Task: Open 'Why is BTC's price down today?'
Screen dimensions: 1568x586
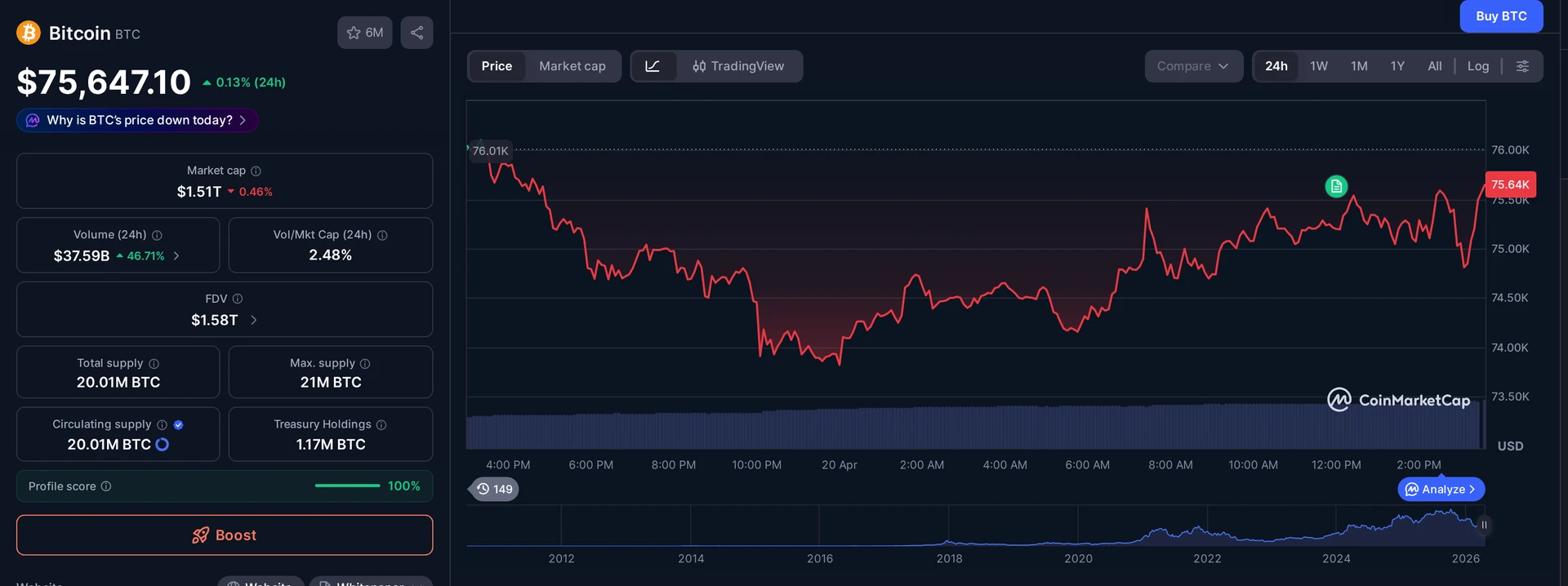Action: [137, 120]
